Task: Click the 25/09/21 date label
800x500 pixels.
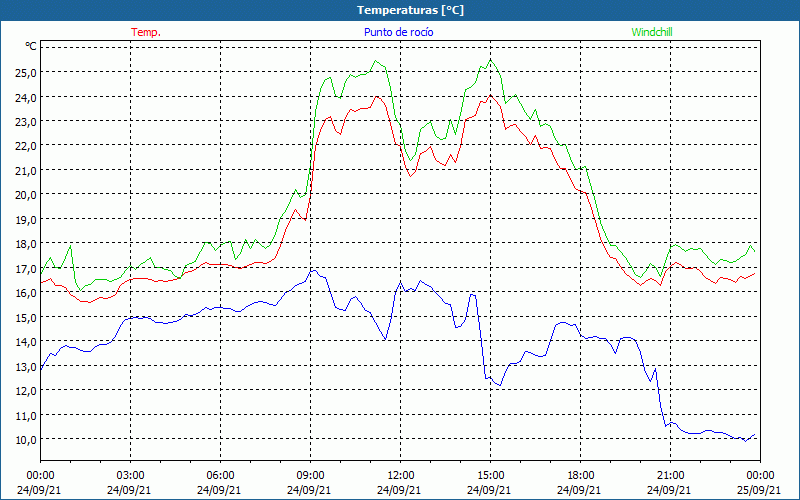Action: [760, 490]
